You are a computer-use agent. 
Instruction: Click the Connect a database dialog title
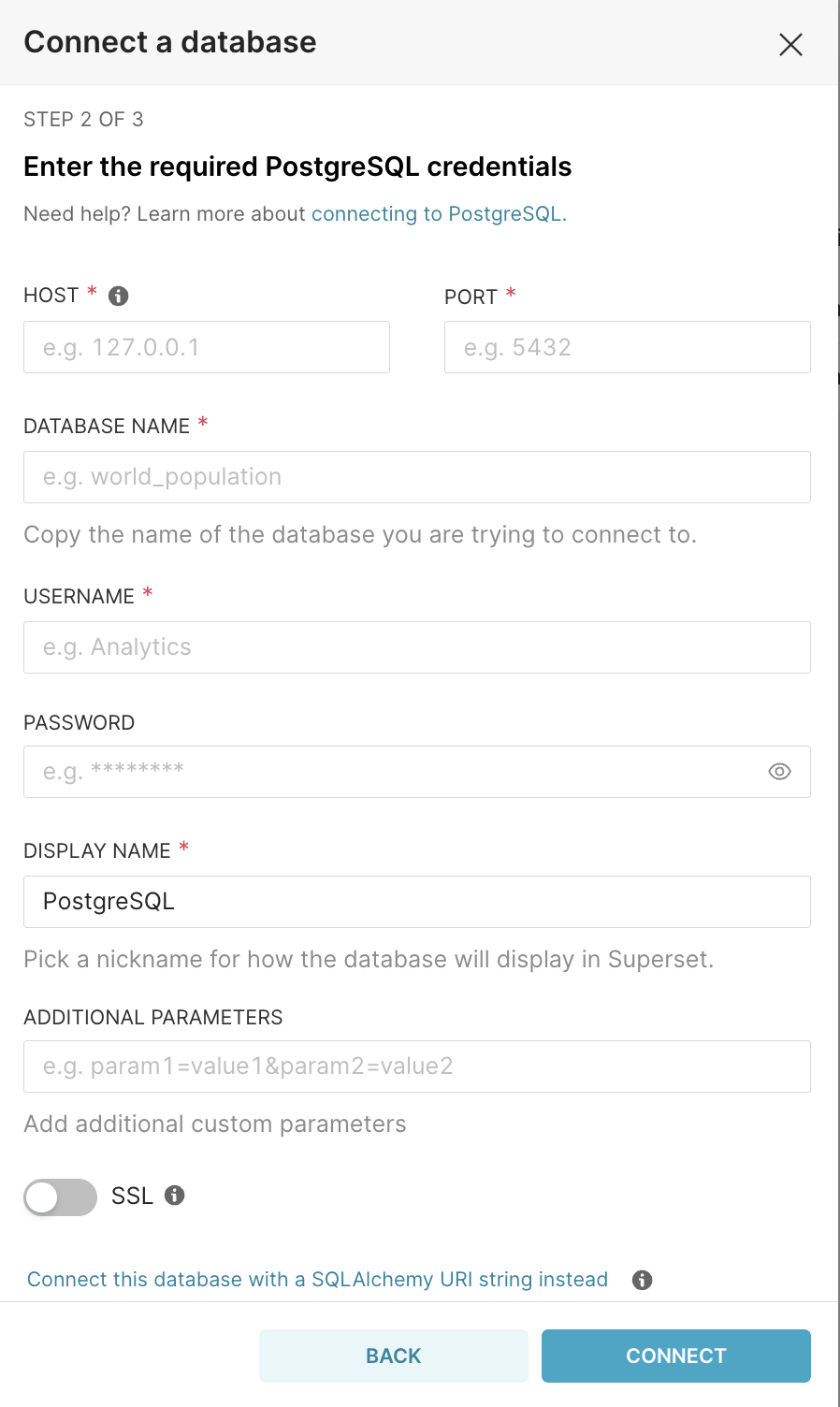click(x=169, y=42)
